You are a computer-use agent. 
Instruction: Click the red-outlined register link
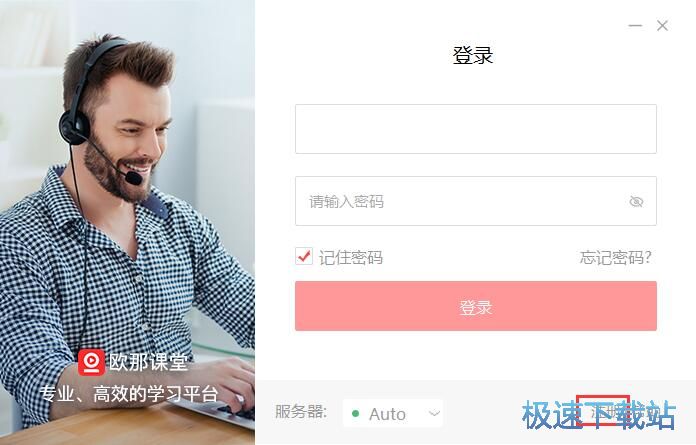[603, 410]
